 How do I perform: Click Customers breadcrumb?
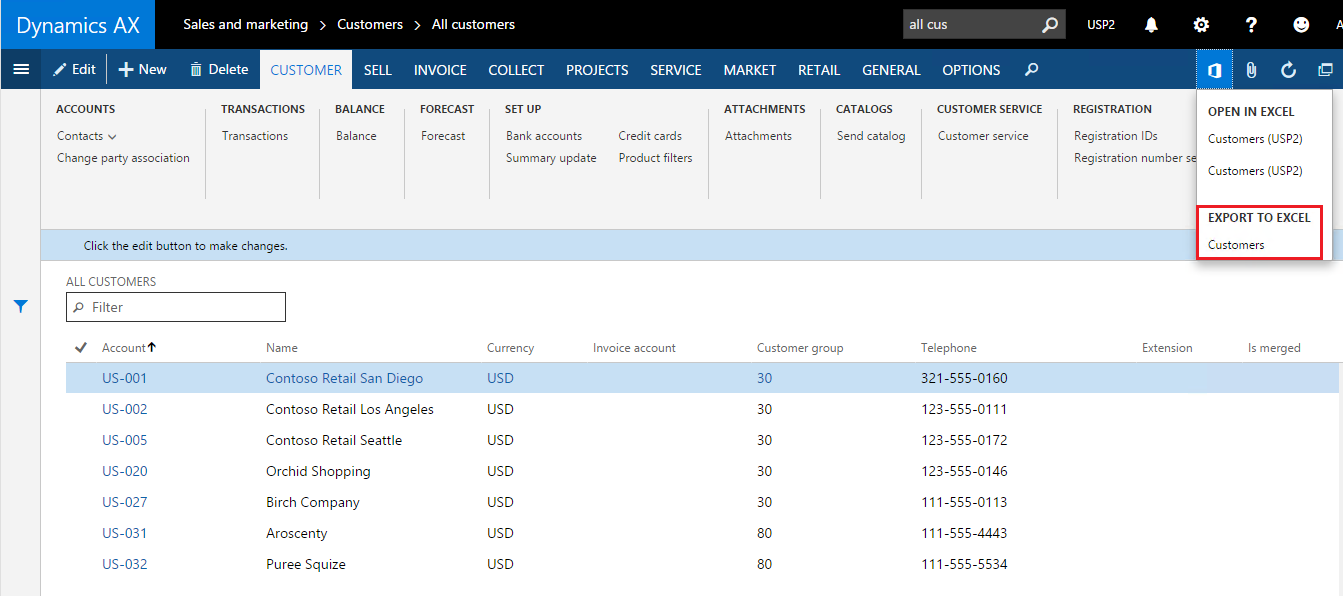pyautogui.click(x=370, y=24)
